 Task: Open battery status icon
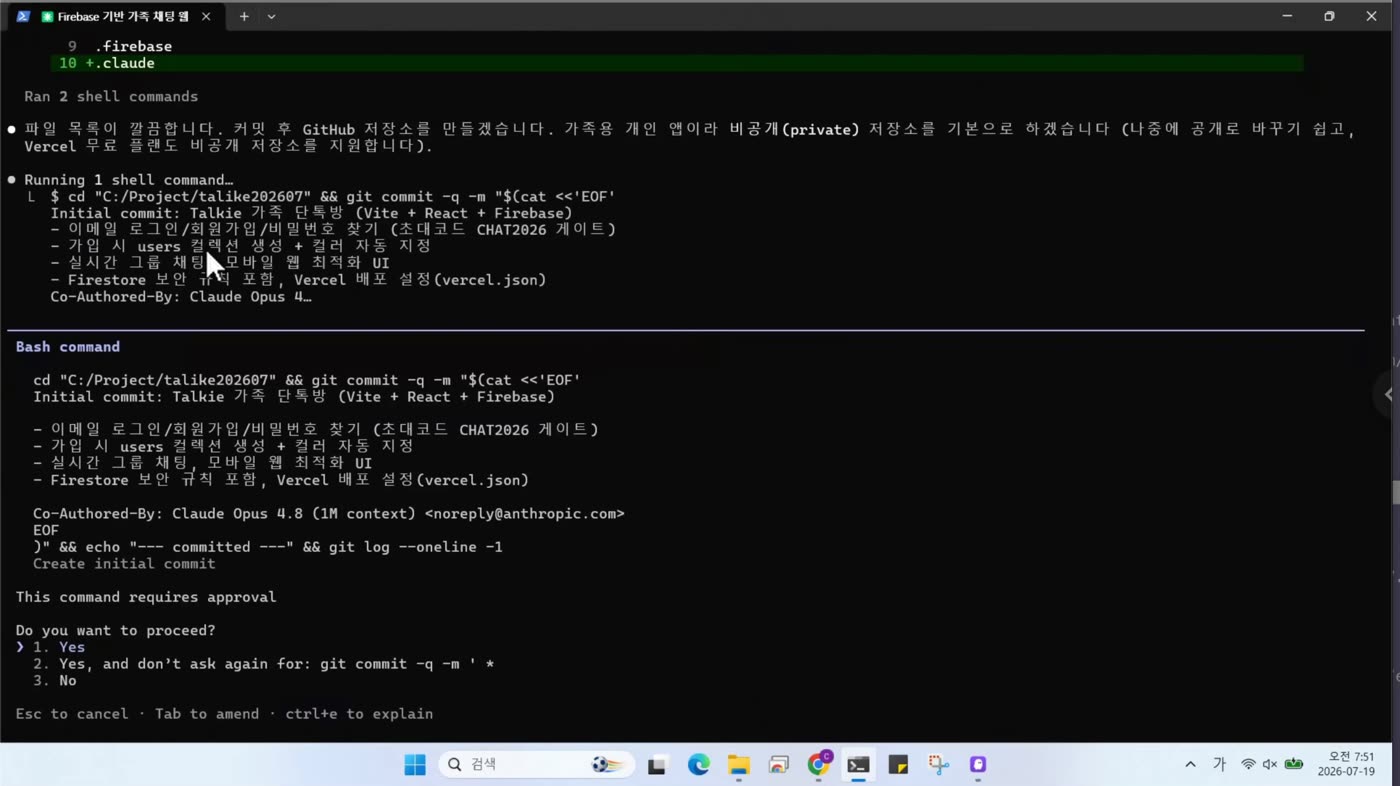click(1294, 765)
